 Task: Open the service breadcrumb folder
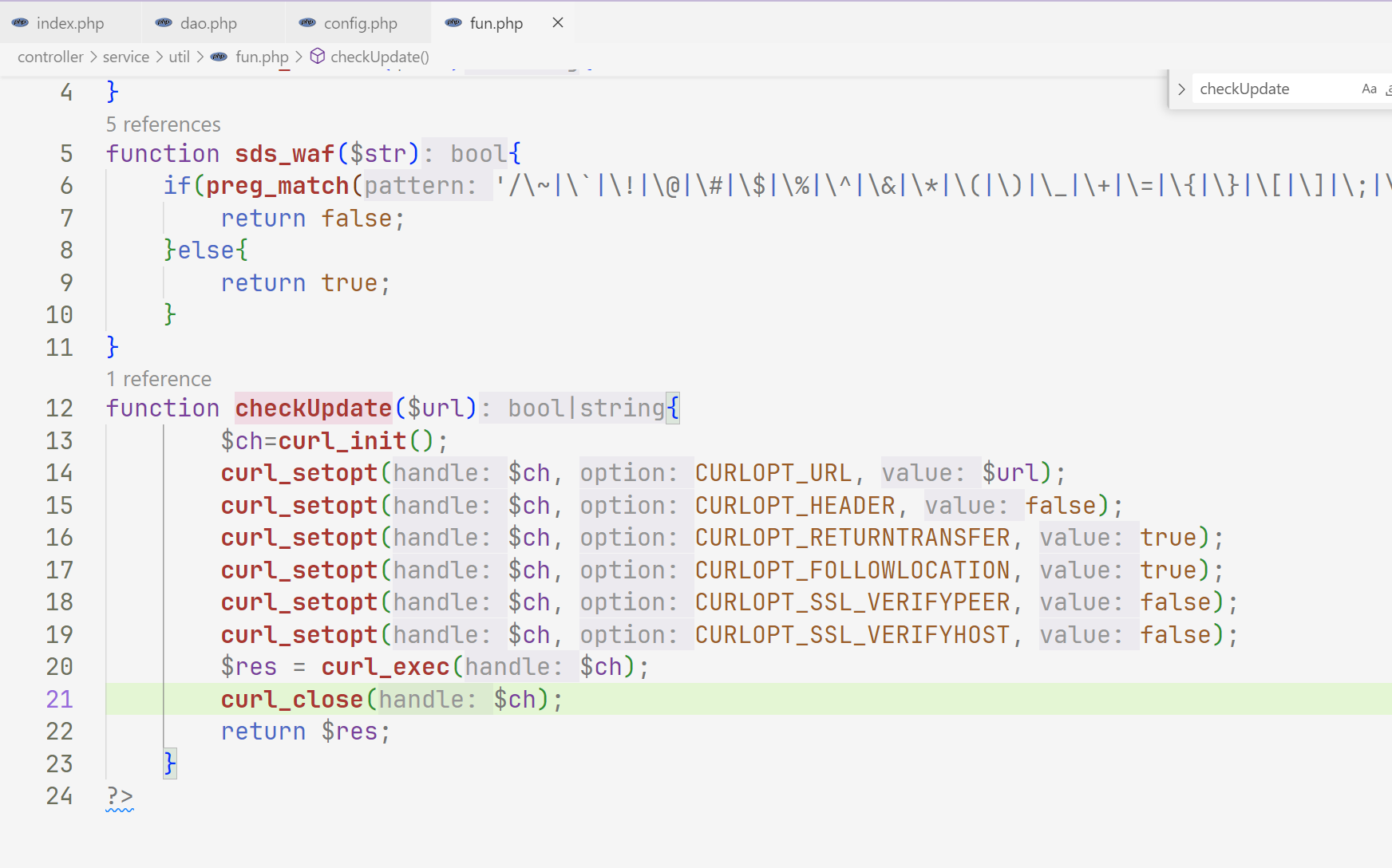[x=126, y=57]
